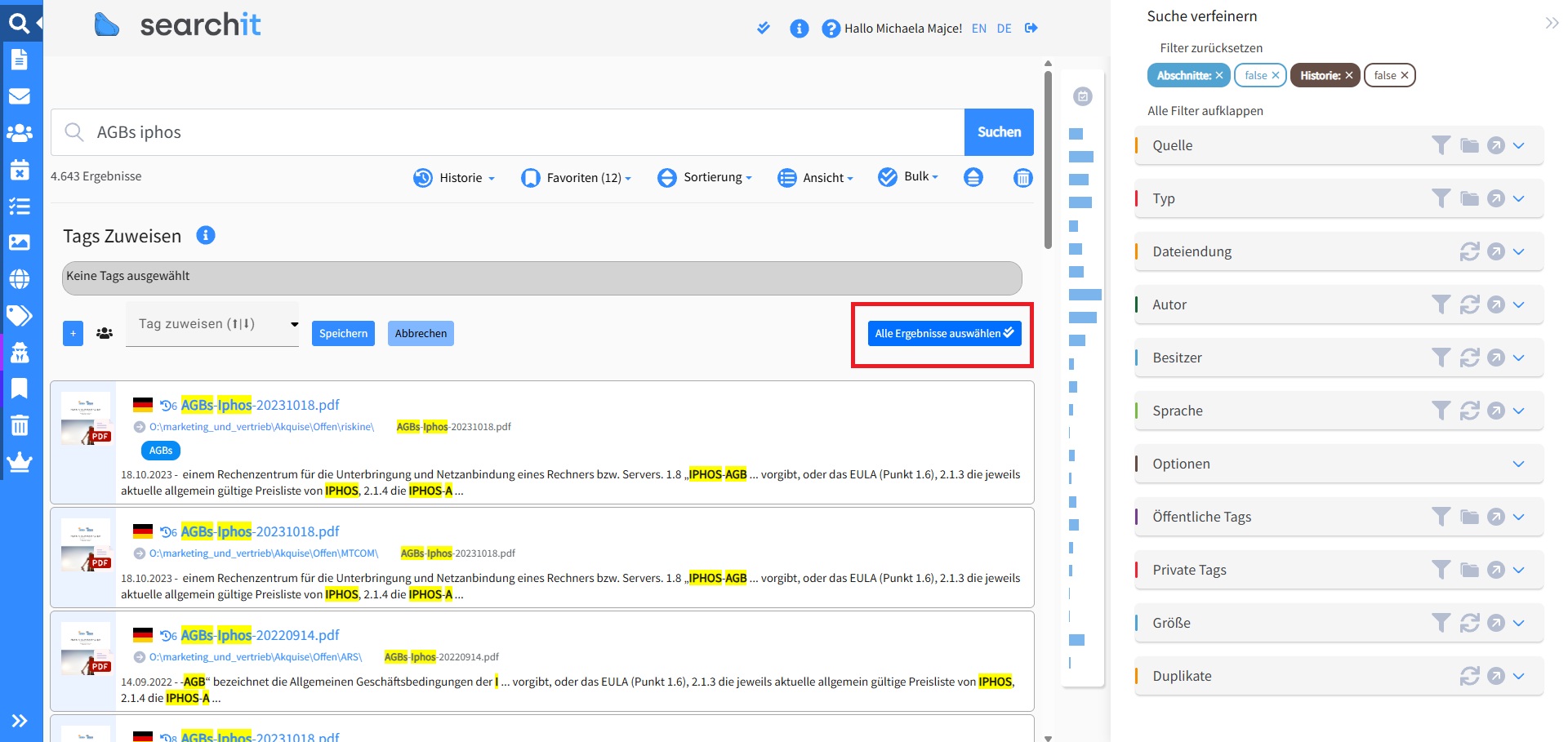Select all results with Alle Ergebnisse auswählen

click(943, 333)
